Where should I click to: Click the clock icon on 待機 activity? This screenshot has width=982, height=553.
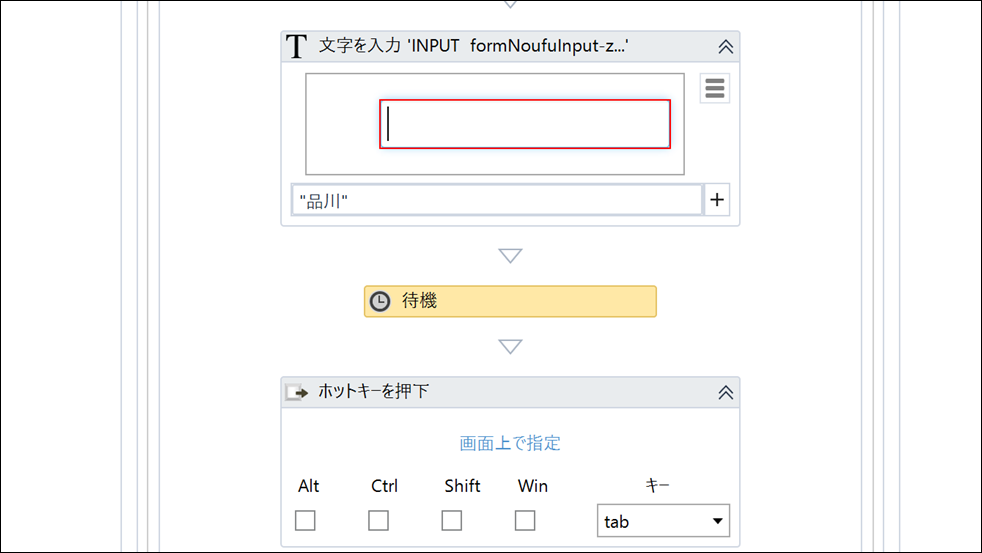point(380,301)
